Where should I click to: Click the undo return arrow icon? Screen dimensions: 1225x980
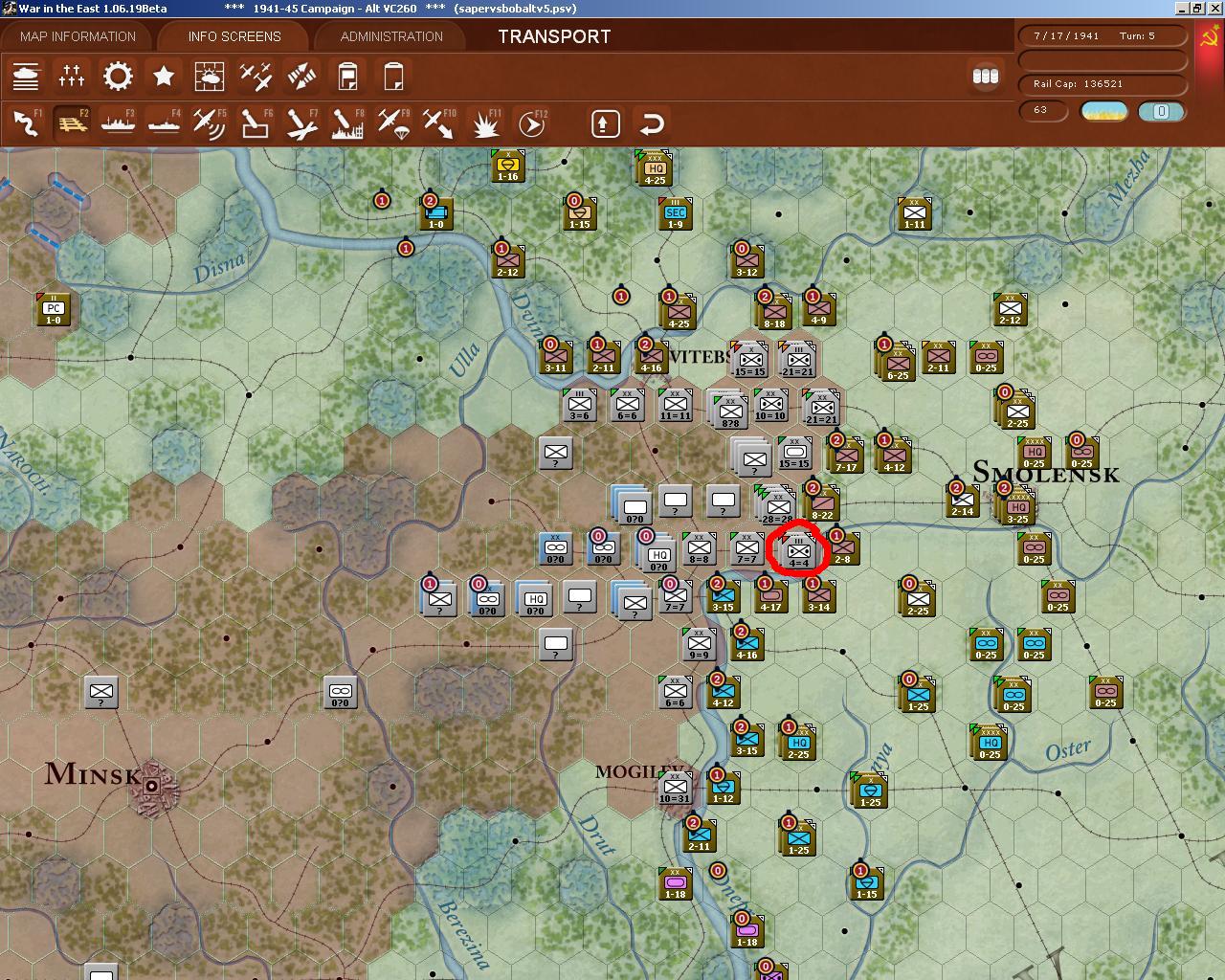(652, 123)
